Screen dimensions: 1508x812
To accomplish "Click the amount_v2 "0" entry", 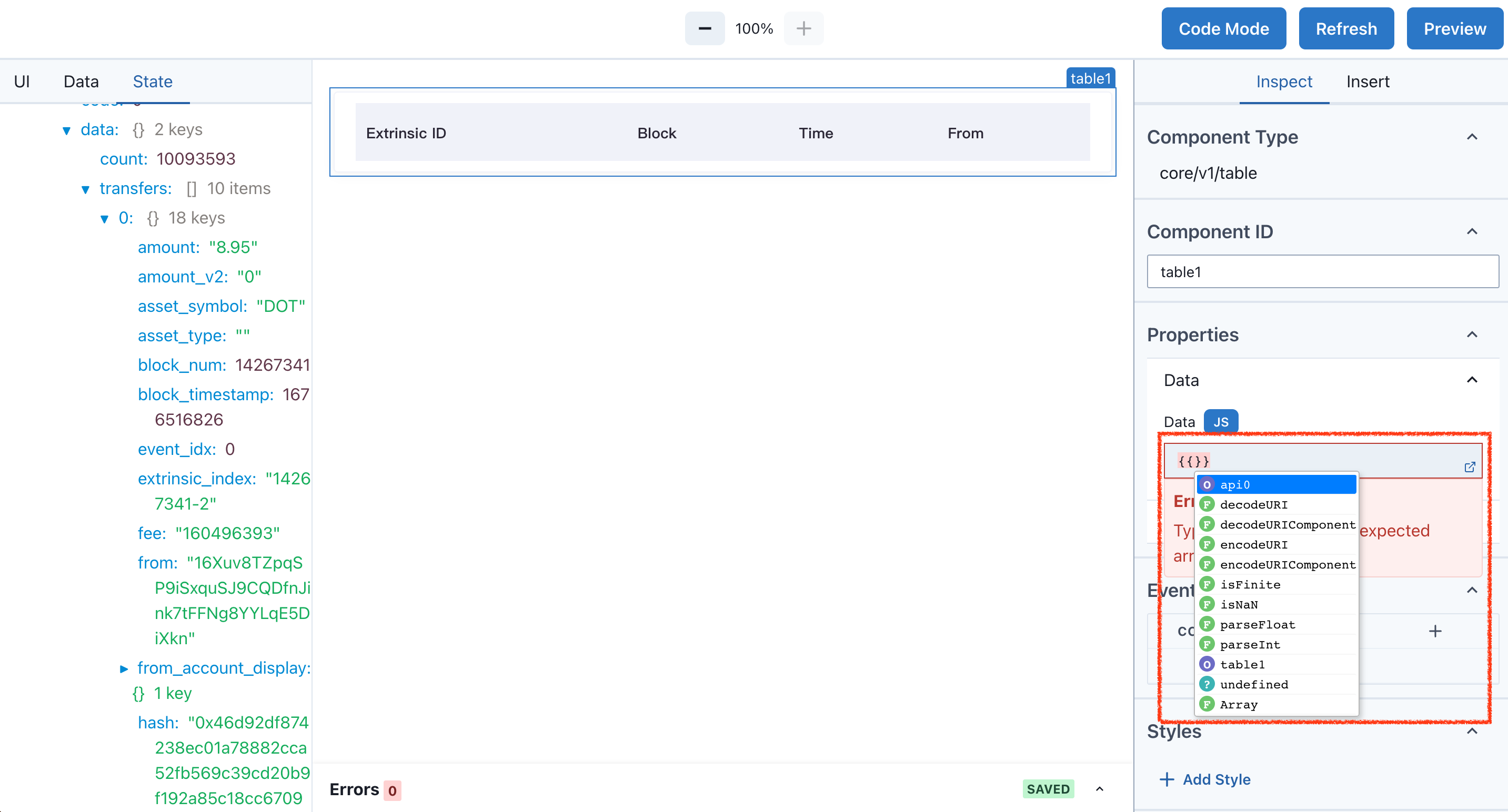I will [199, 277].
